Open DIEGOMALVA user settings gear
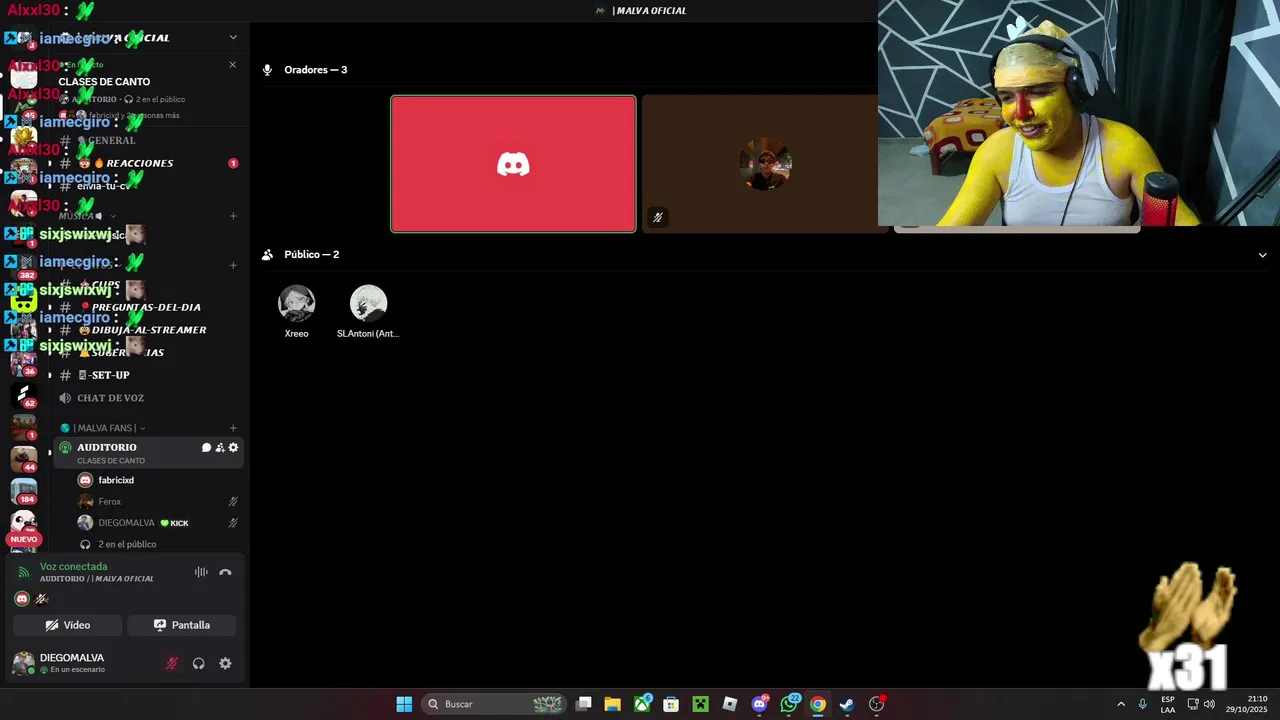This screenshot has height=720, width=1280. click(225, 663)
